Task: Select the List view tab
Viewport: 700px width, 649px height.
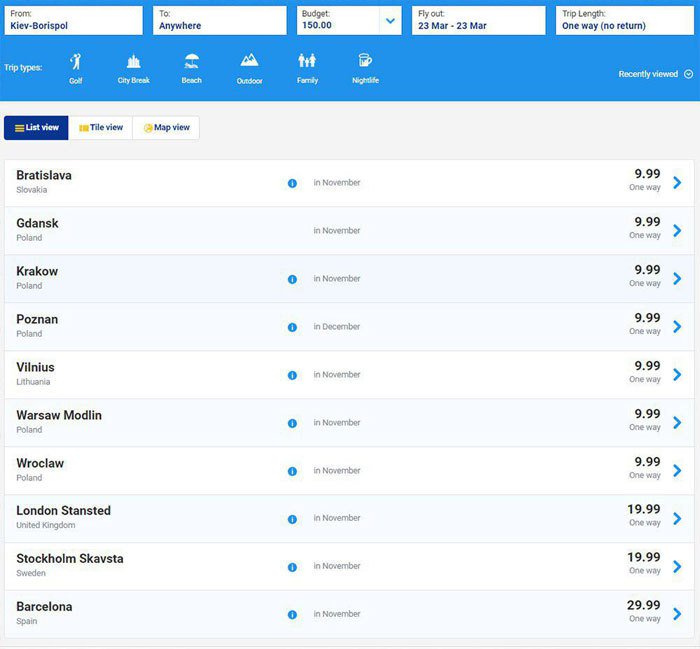Action: (x=36, y=128)
